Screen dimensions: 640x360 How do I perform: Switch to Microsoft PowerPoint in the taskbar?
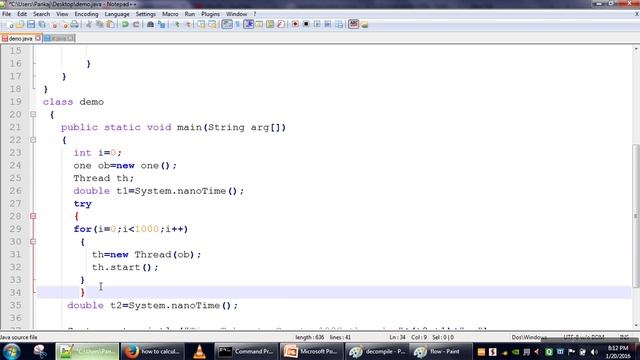click(311, 351)
